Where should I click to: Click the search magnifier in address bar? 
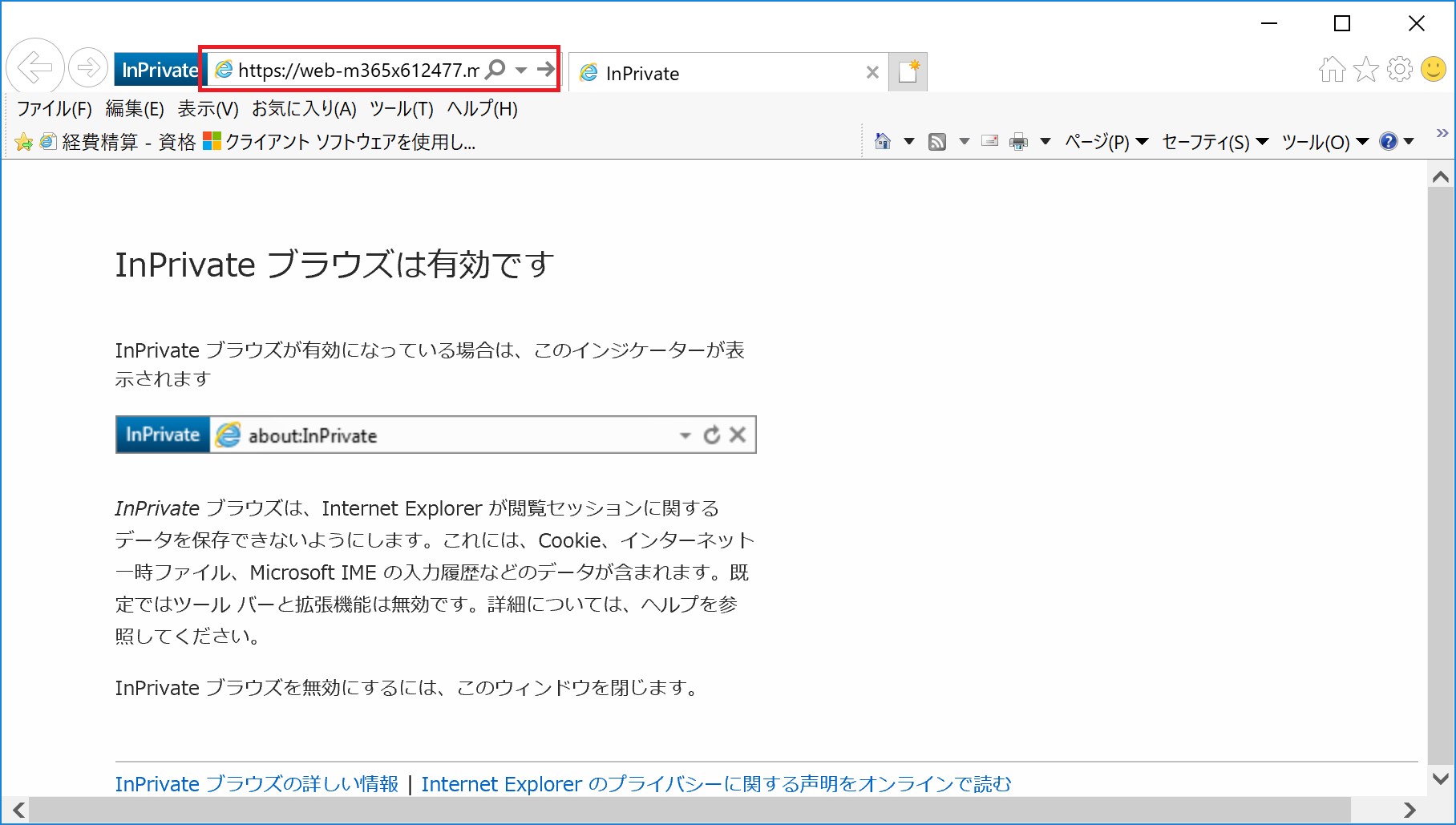tap(496, 69)
